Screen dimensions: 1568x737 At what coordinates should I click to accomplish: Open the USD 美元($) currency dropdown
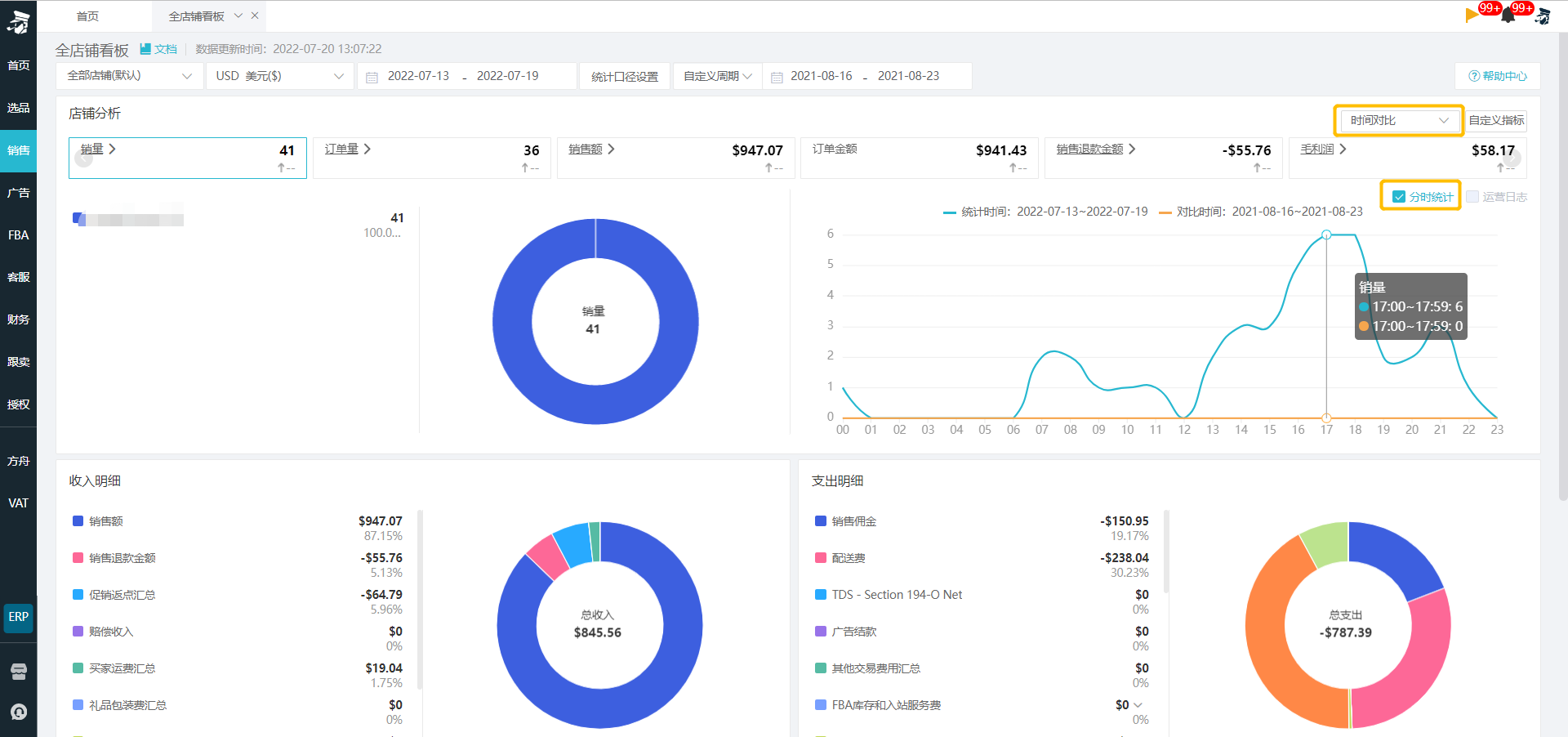click(280, 76)
